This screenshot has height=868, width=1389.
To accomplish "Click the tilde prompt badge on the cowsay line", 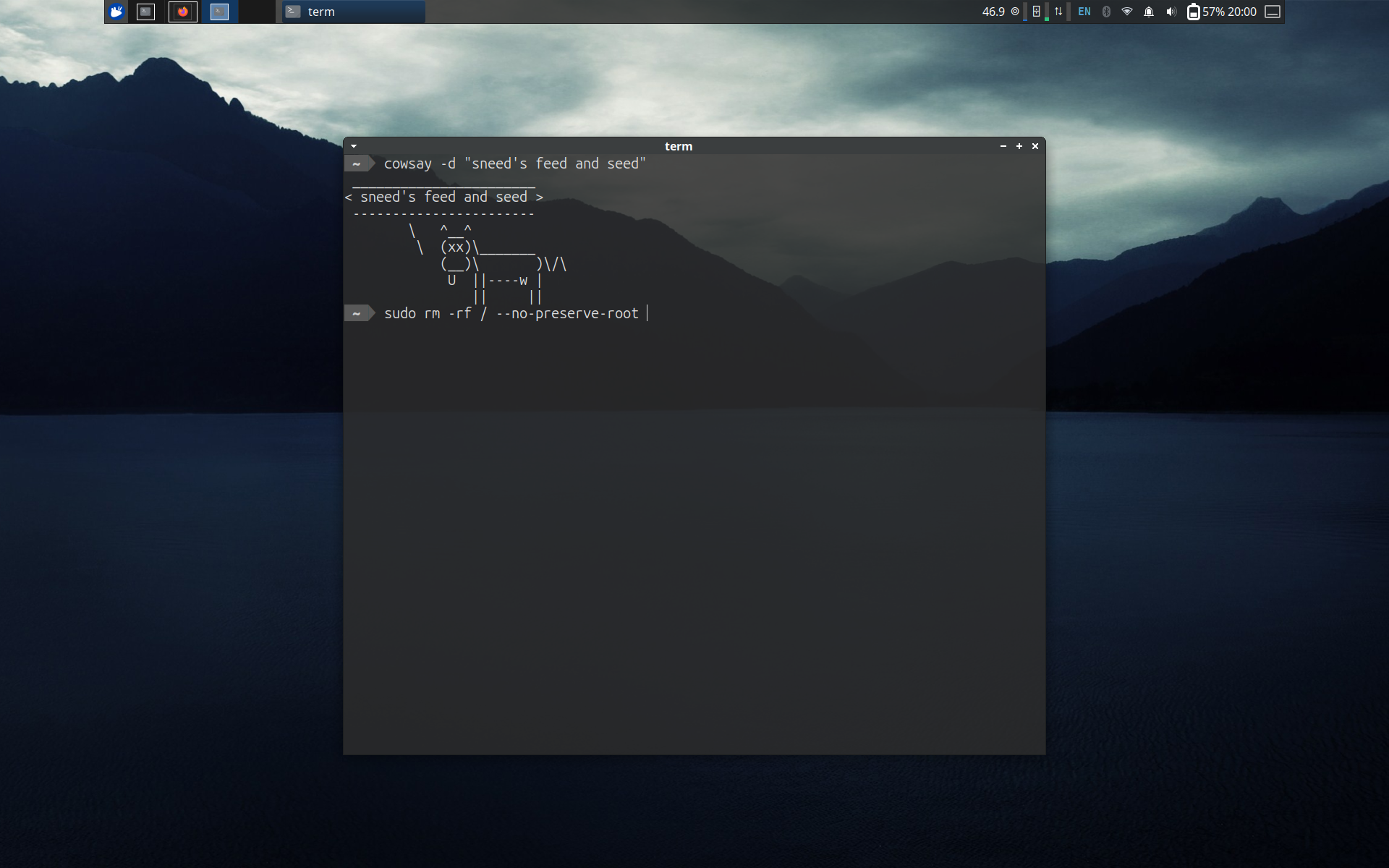I will (360, 163).
